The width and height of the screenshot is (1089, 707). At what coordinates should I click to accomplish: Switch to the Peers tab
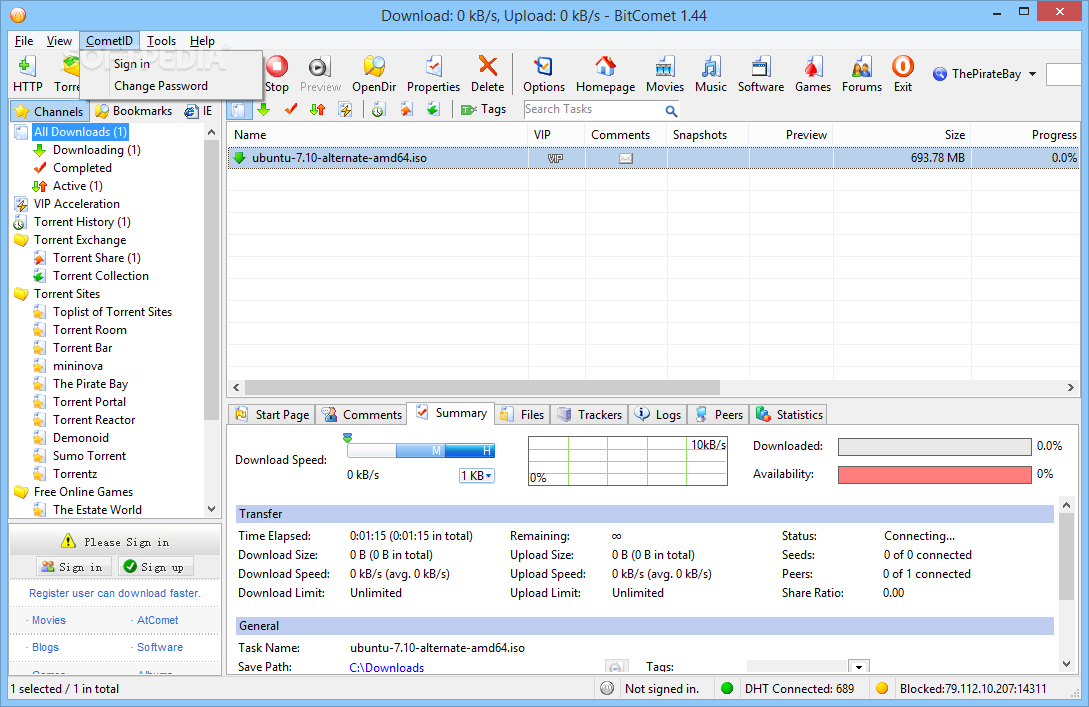point(720,415)
